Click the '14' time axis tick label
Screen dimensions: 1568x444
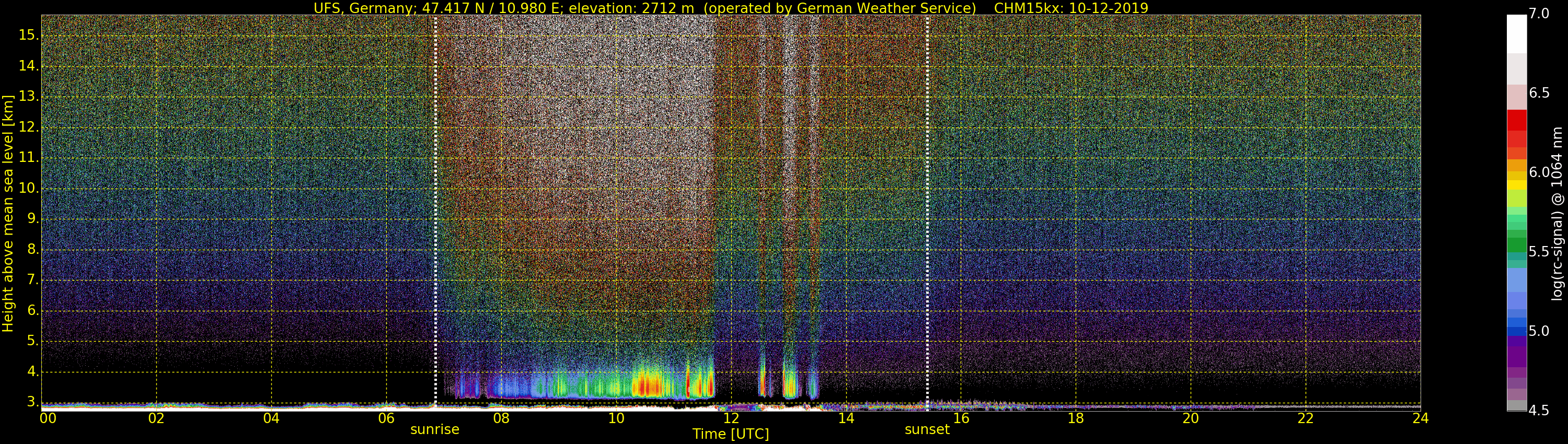[846, 418]
